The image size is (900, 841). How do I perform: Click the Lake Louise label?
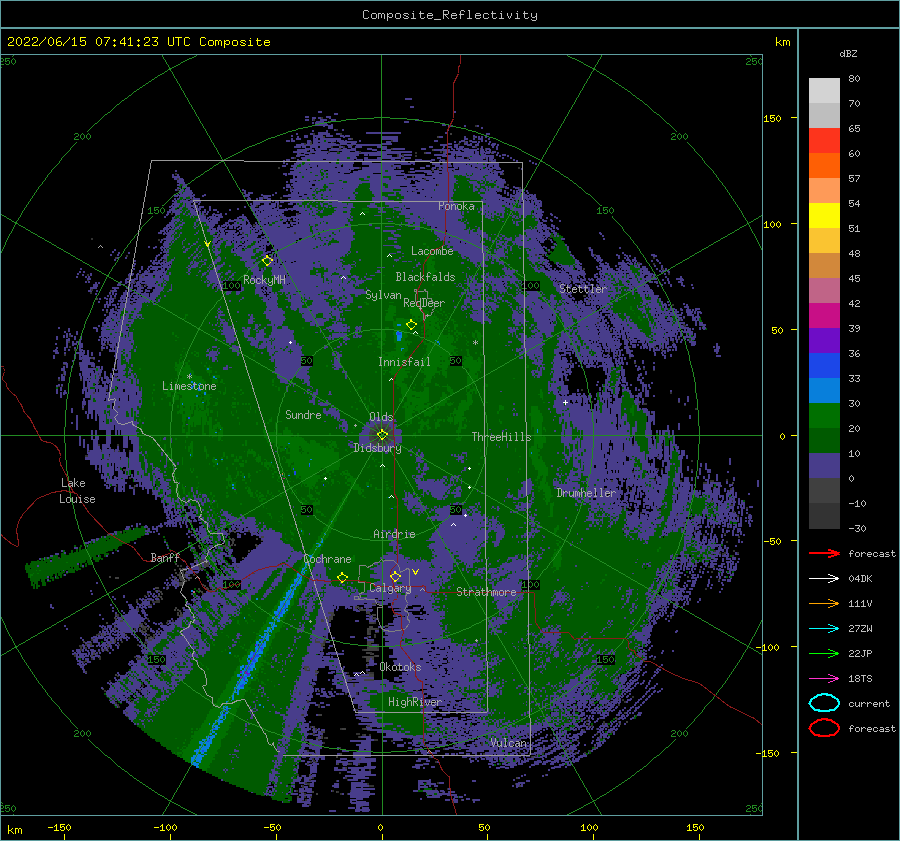77,491
